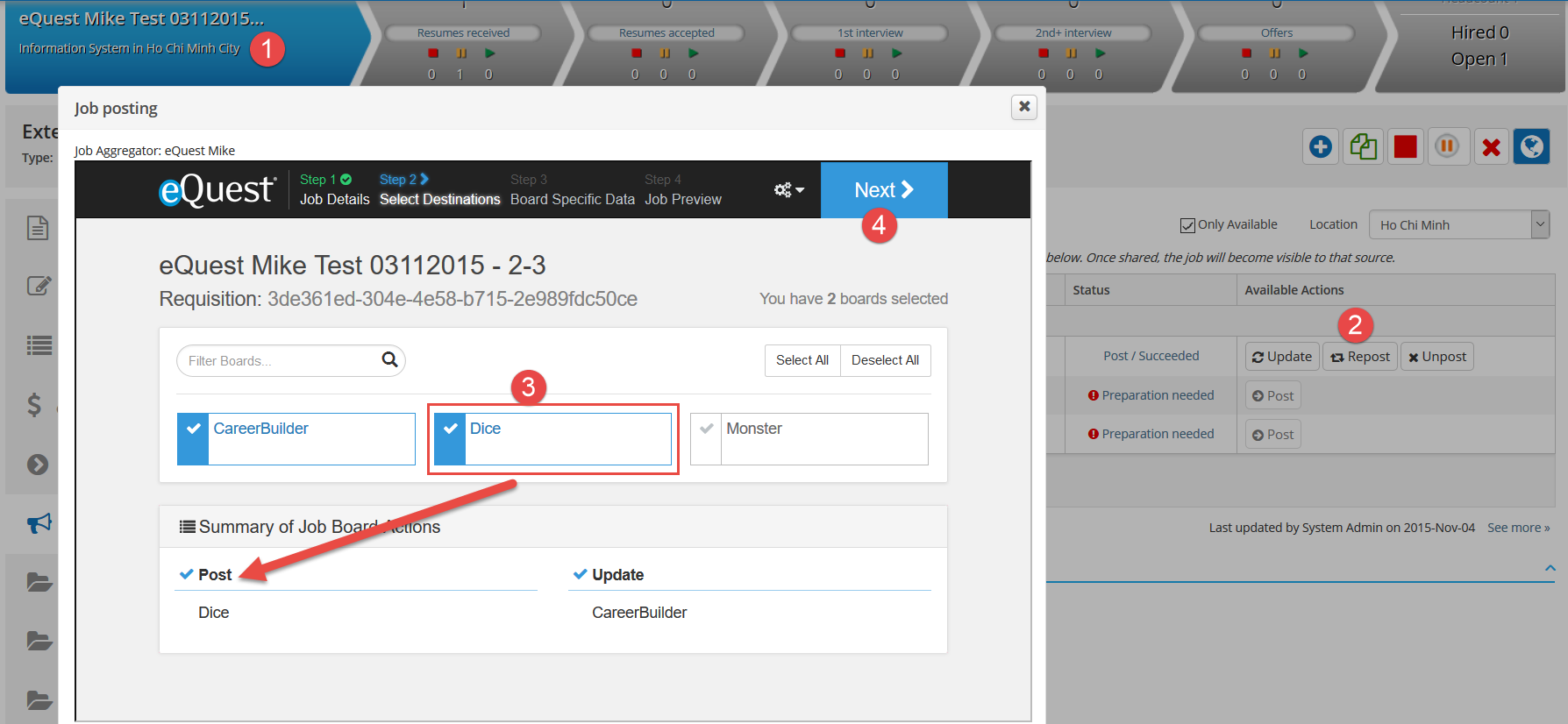This screenshot has height=724, width=1568.
Task: Click the blue globe icon
Action: point(1532,146)
